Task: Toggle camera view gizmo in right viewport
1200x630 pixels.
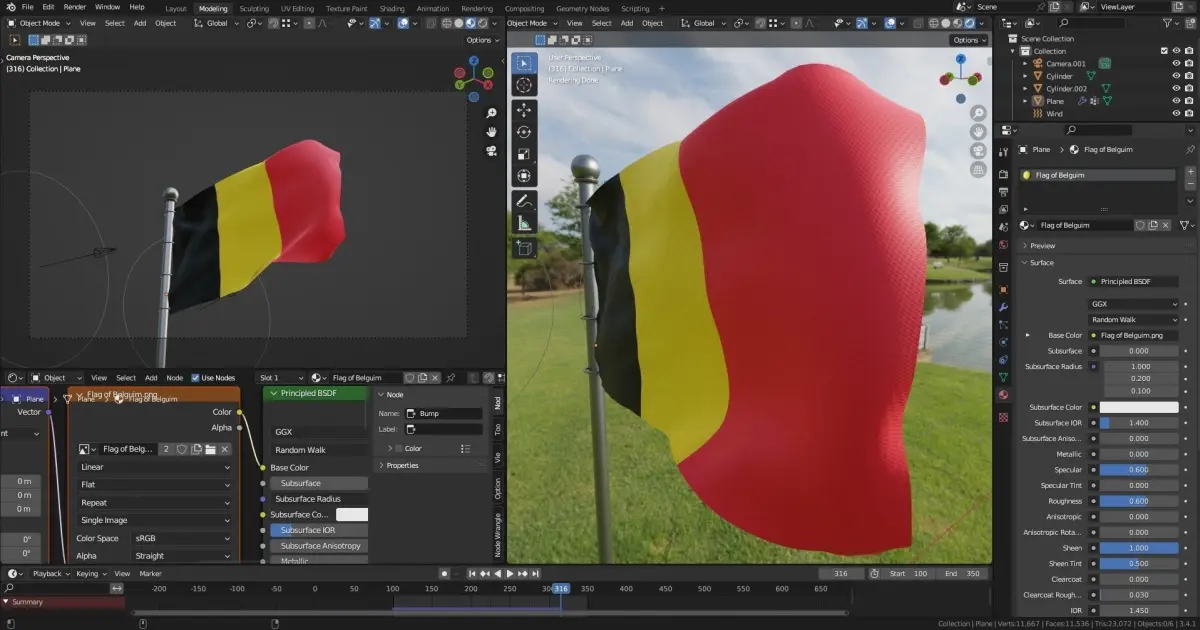Action: tap(978, 150)
